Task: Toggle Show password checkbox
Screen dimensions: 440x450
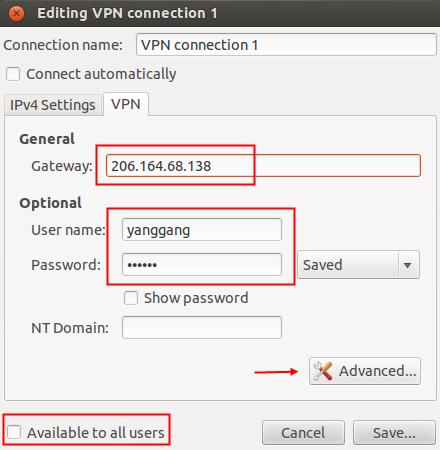Action: pyautogui.click(x=131, y=298)
